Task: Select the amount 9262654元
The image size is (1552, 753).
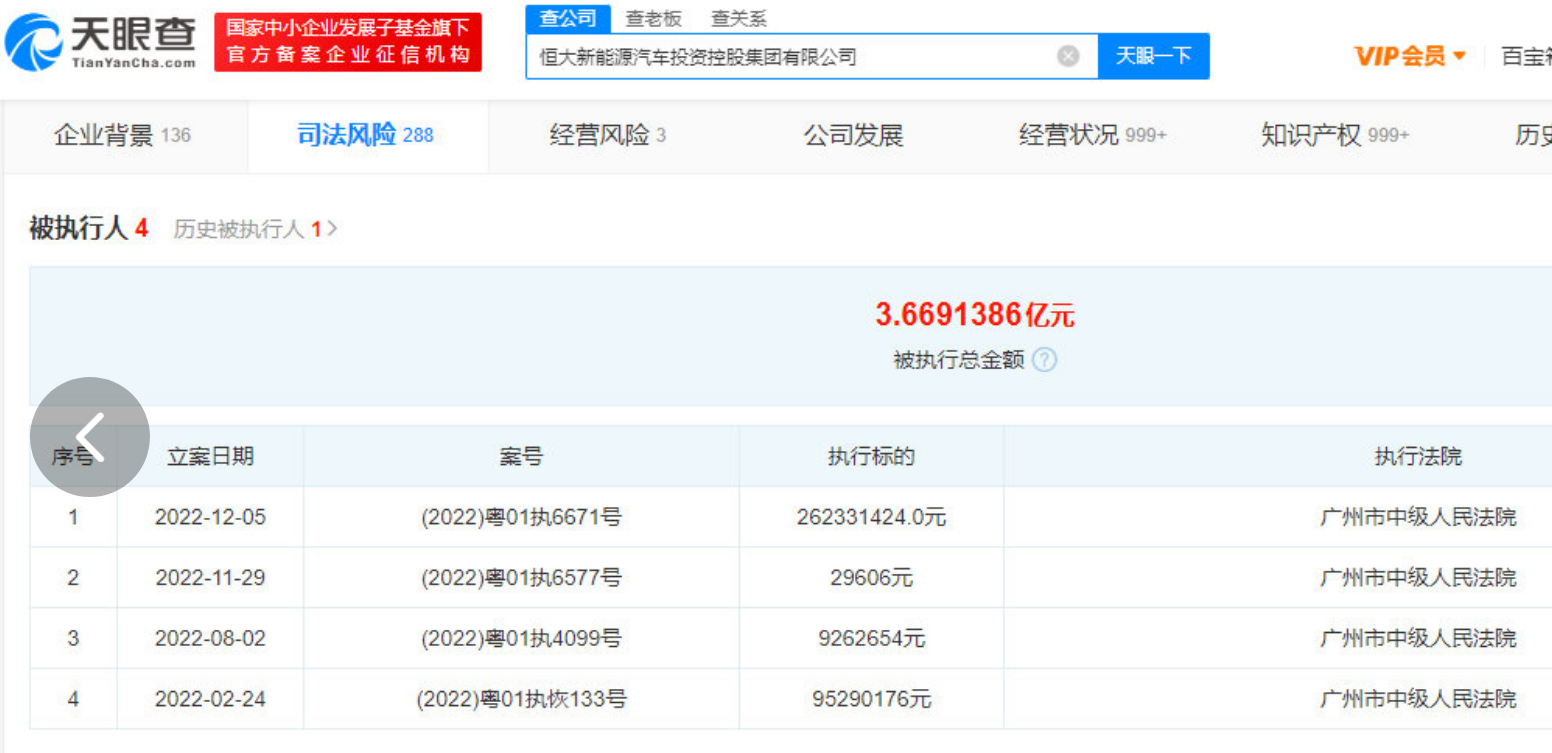Action: pyautogui.click(x=871, y=638)
